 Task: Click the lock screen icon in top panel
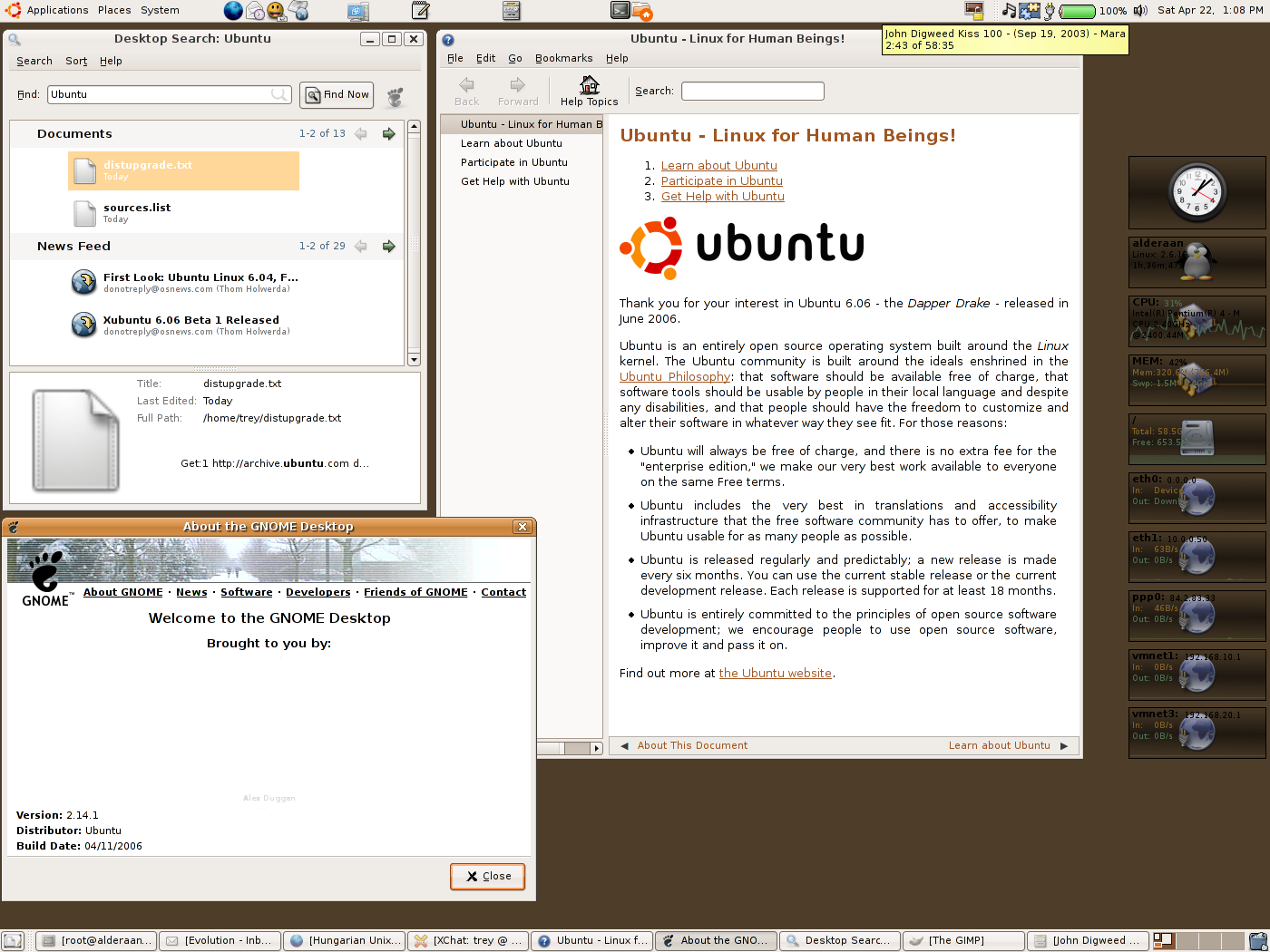[974, 11]
